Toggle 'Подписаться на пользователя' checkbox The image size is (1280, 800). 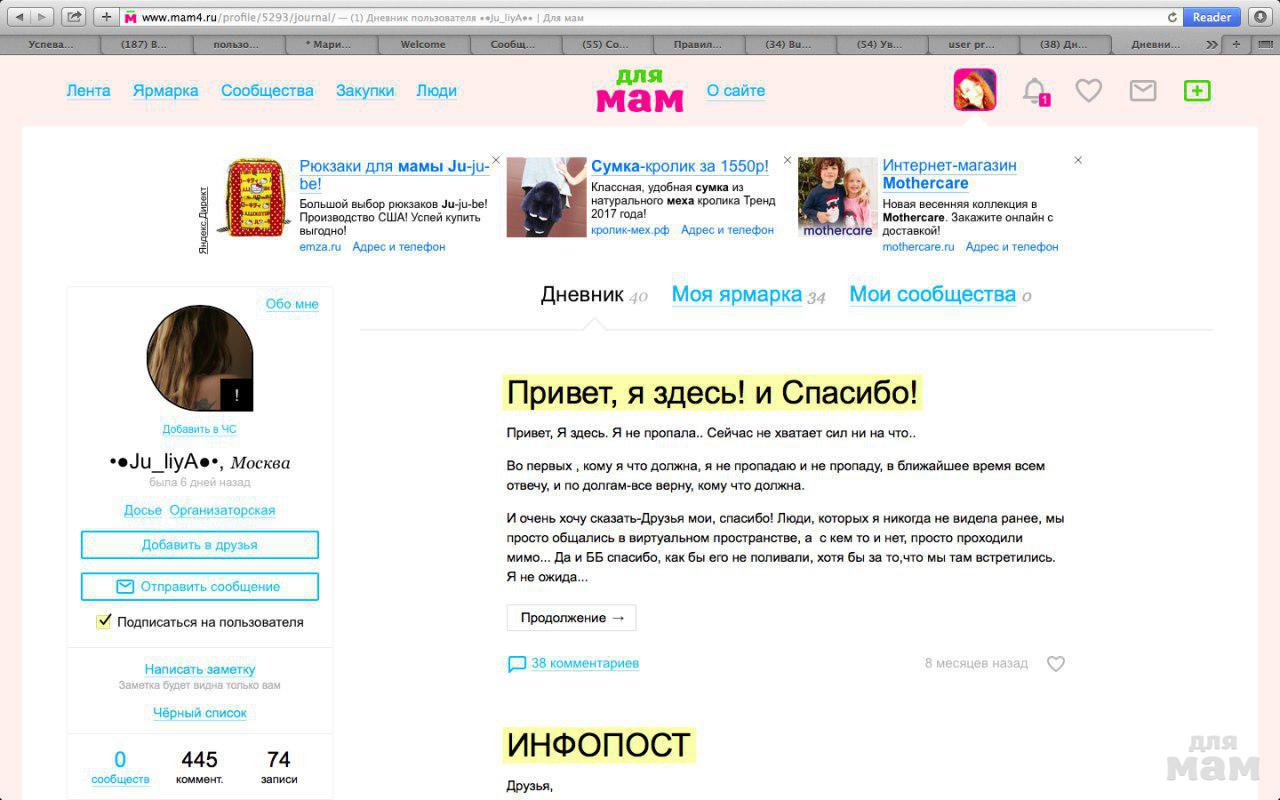tap(104, 622)
